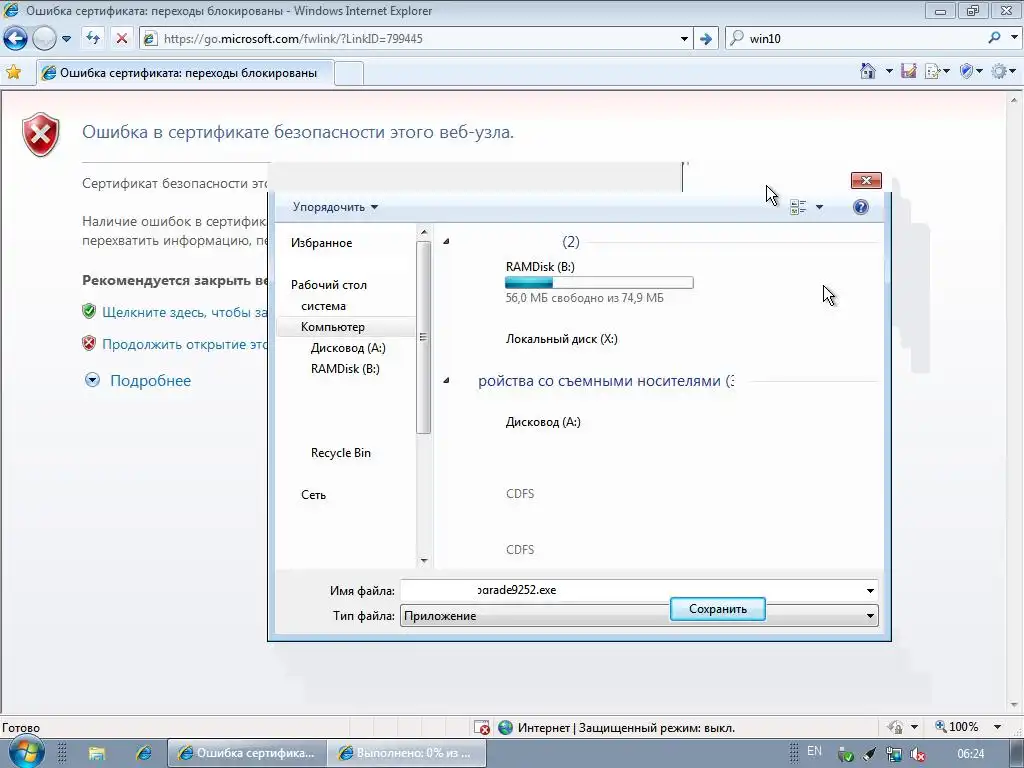This screenshot has height=768, width=1024.
Task: Click the Сохранить button
Action: 717,609
